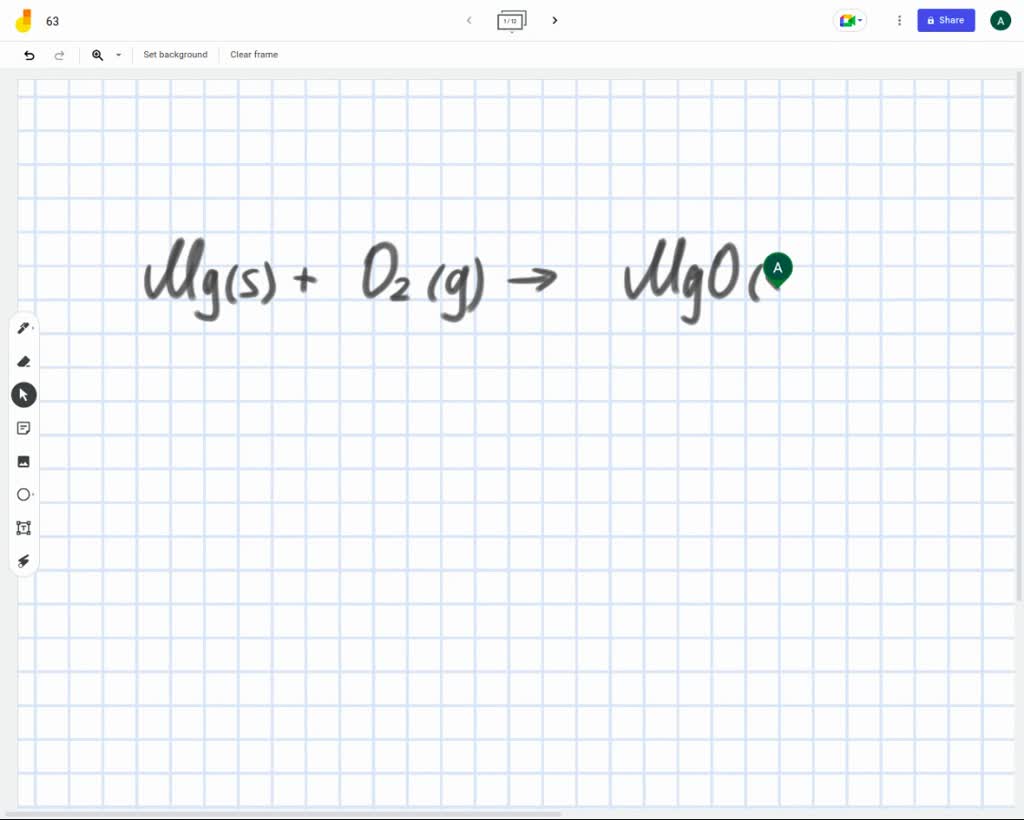Add an image to the frame

pyautogui.click(x=24, y=461)
